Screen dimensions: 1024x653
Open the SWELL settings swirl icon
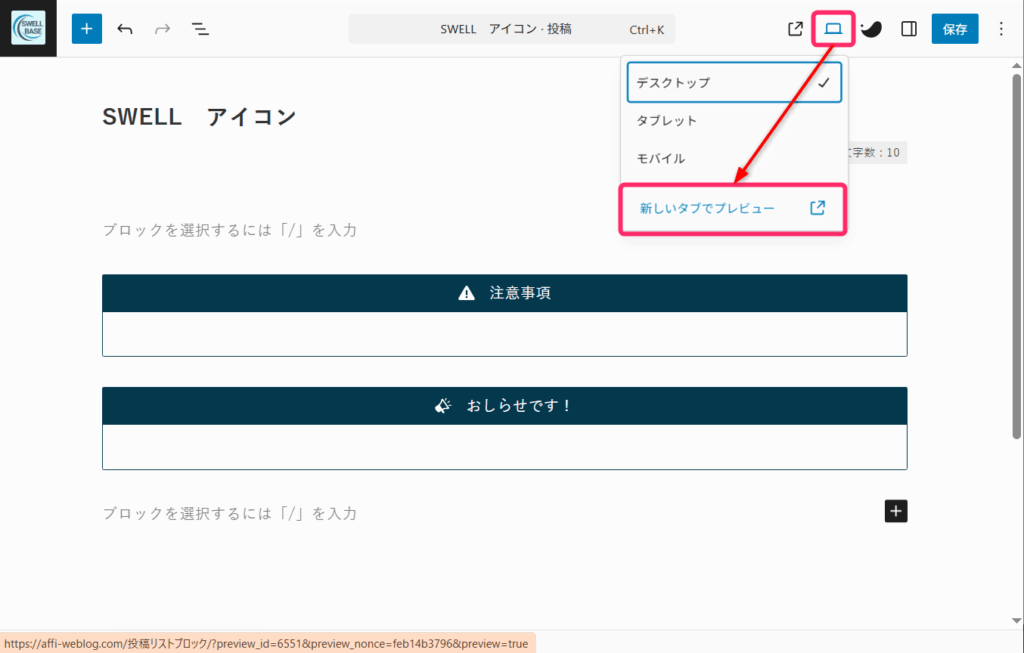pos(871,29)
